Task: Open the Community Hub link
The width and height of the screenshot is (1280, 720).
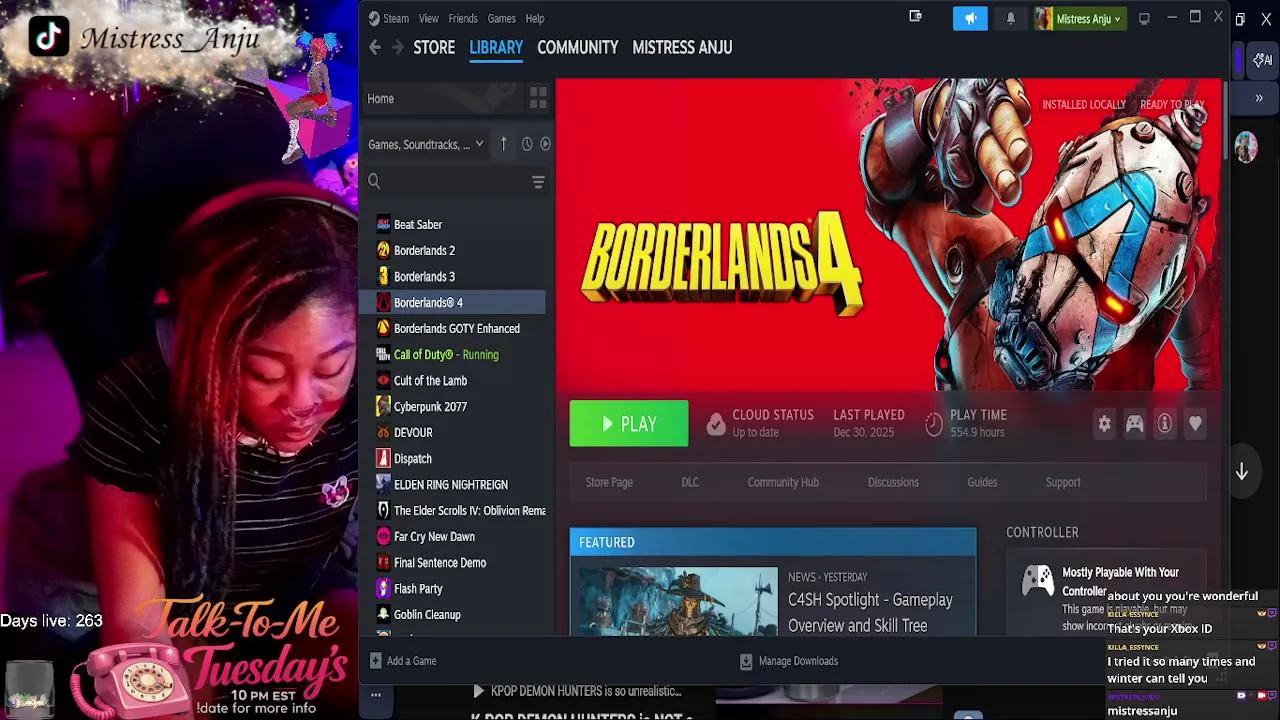Action: 783,482
